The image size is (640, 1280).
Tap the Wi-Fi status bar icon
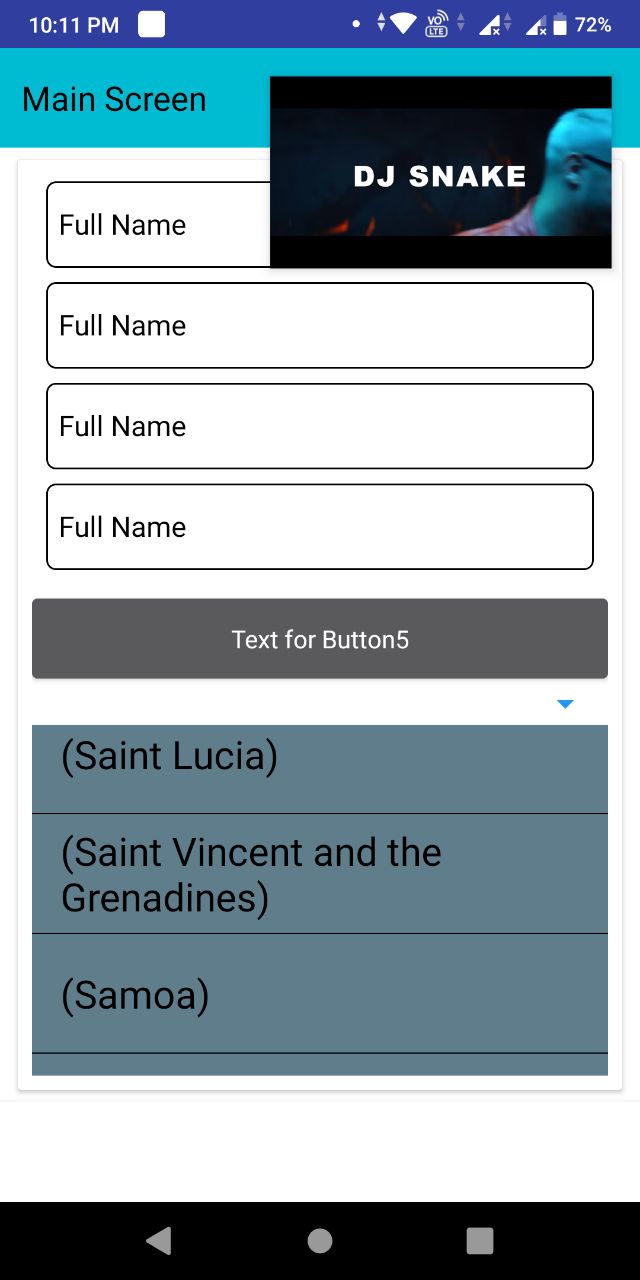(x=404, y=24)
